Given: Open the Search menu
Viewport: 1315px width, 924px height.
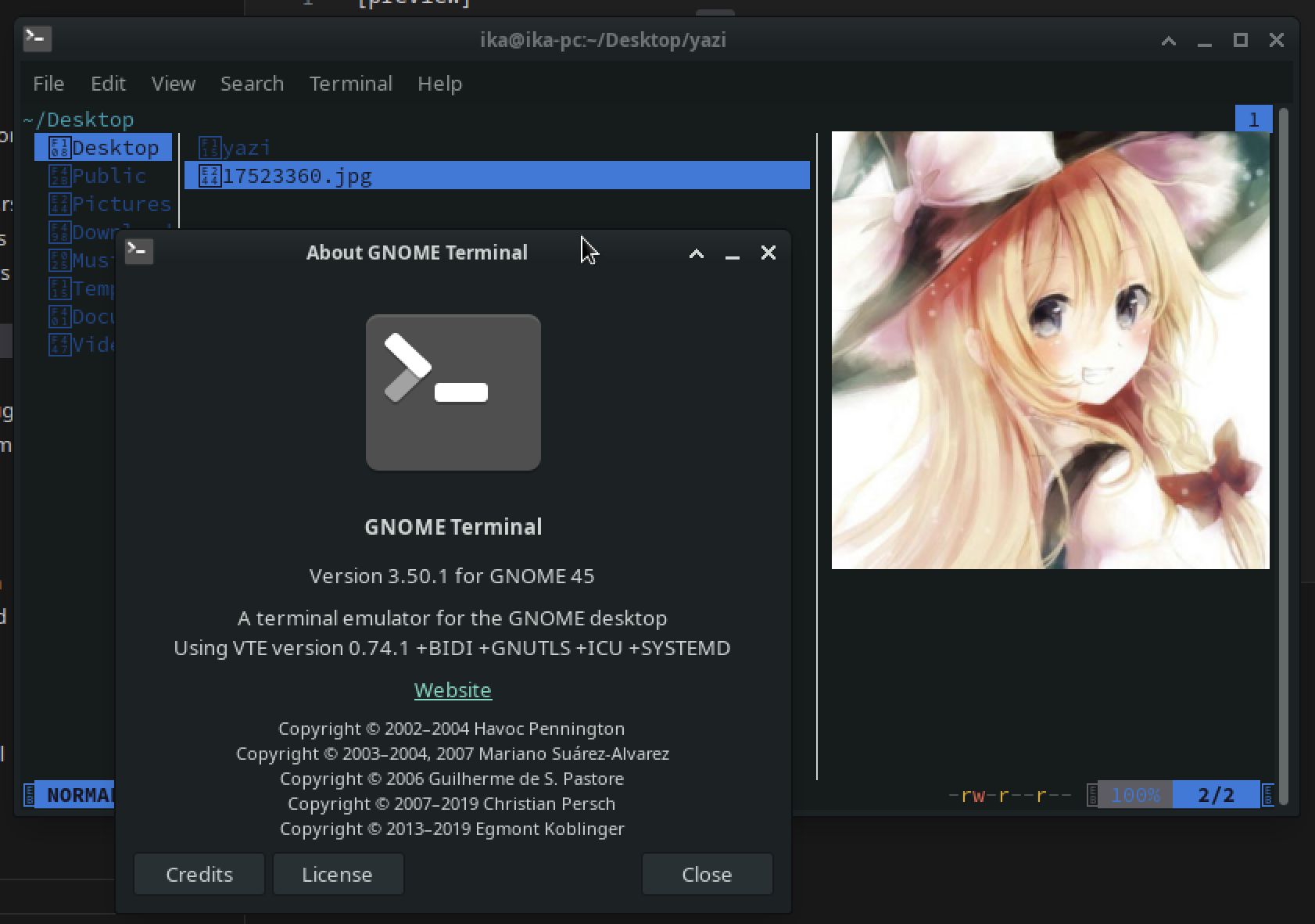Looking at the screenshot, I should 251,83.
